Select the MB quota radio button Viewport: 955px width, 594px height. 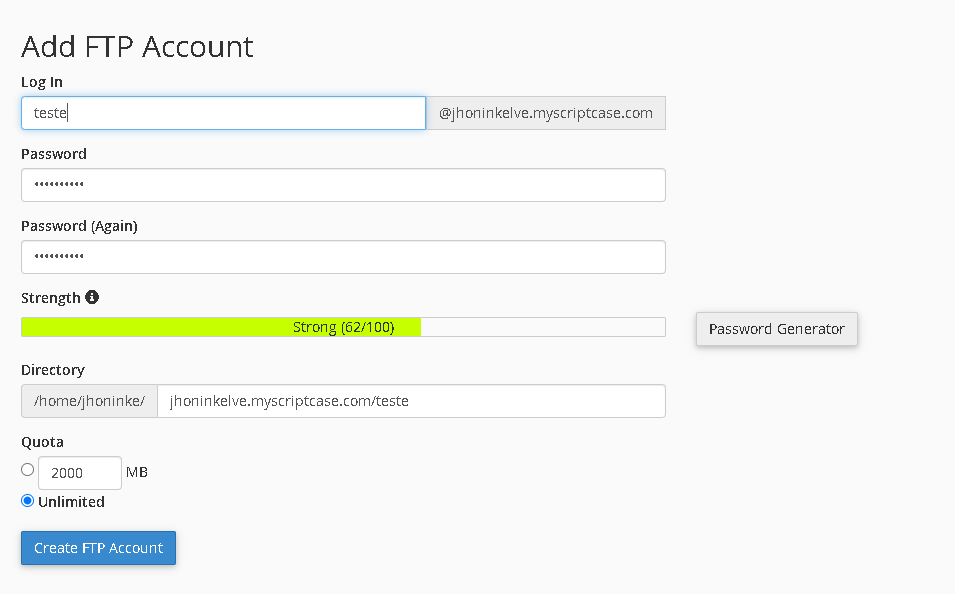point(27,470)
